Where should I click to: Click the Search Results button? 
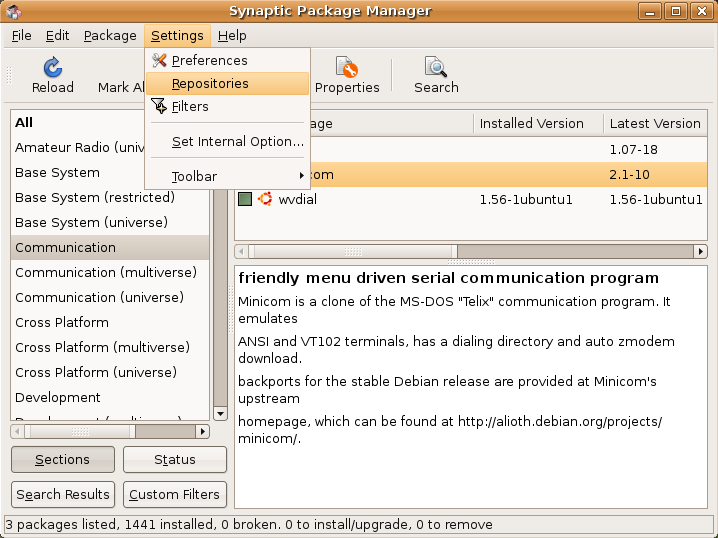point(63,495)
